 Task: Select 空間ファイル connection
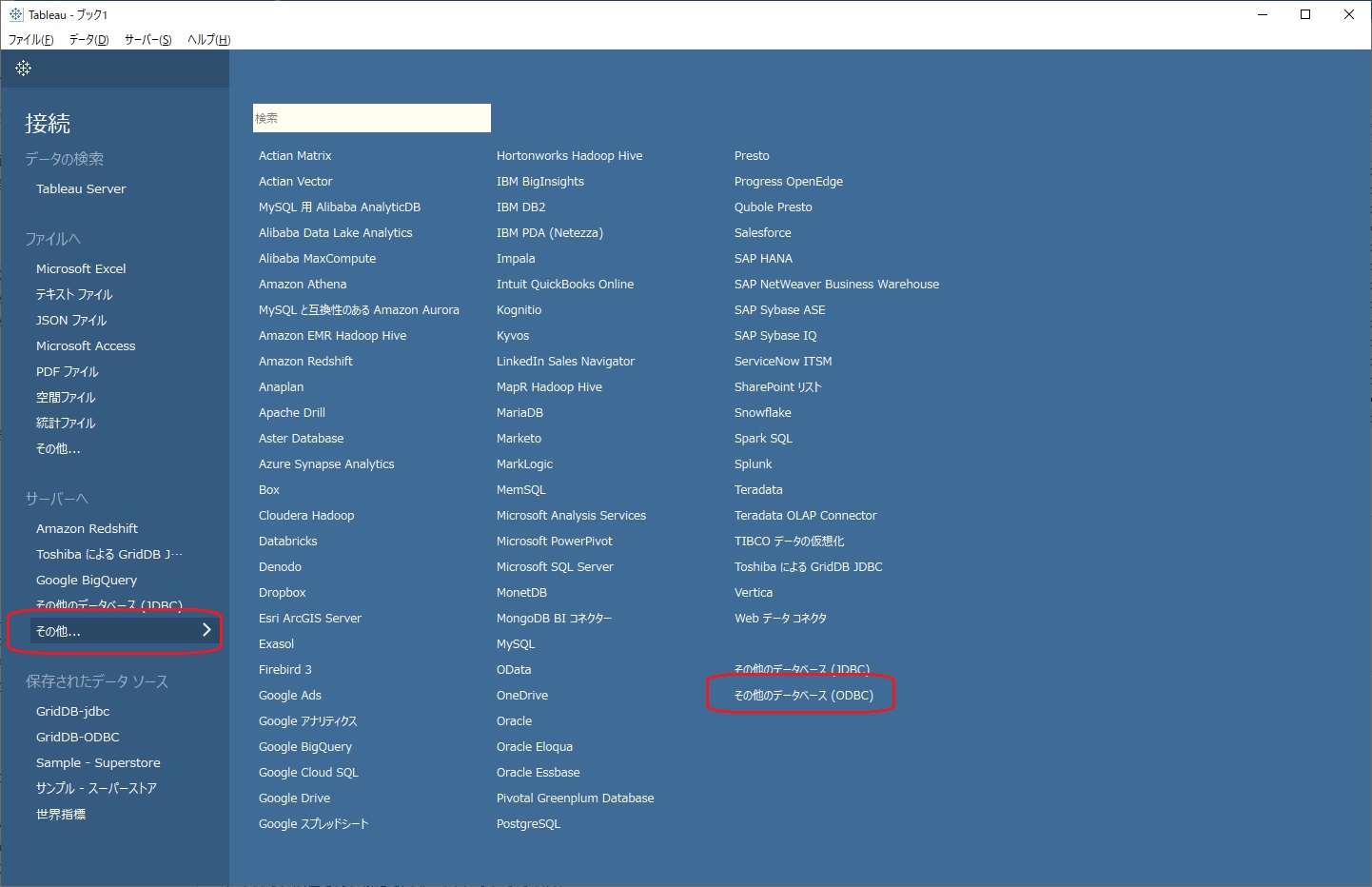pyautogui.click(x=66, y=398)
